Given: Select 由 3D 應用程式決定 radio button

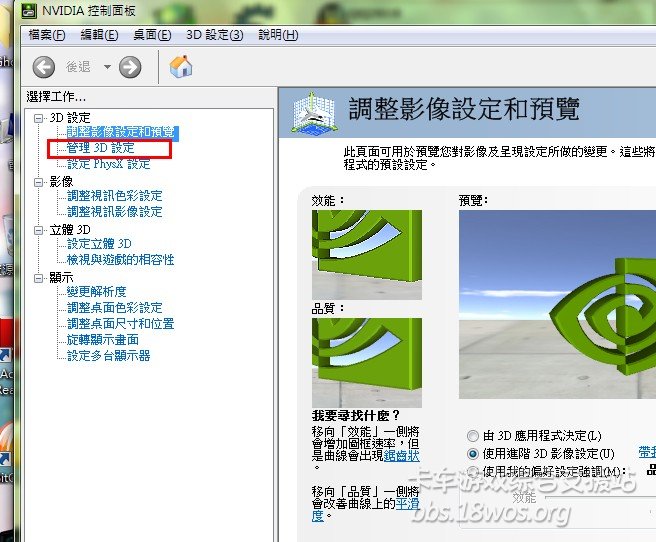Looking at the screenshot, I should click(473, 436).
